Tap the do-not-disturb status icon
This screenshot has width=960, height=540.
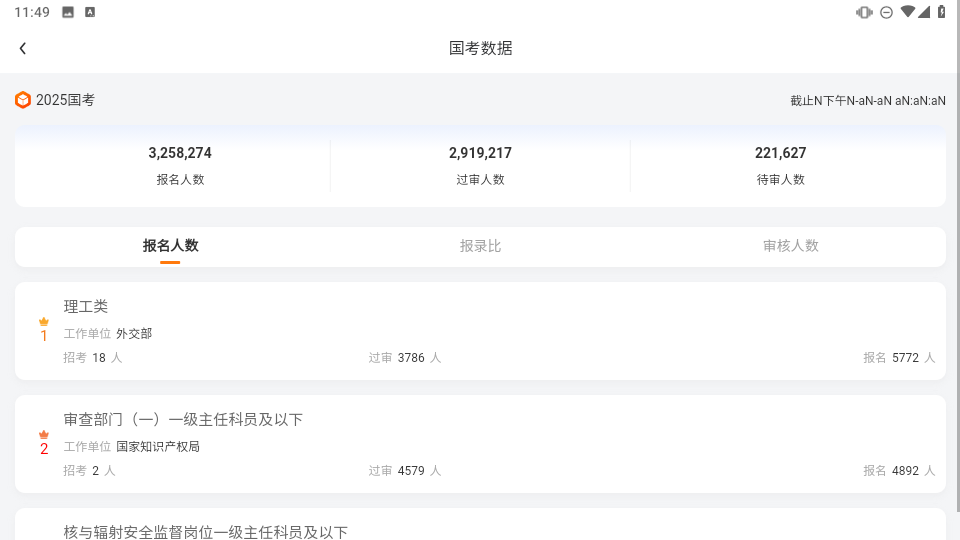click(x=886, y=12)
